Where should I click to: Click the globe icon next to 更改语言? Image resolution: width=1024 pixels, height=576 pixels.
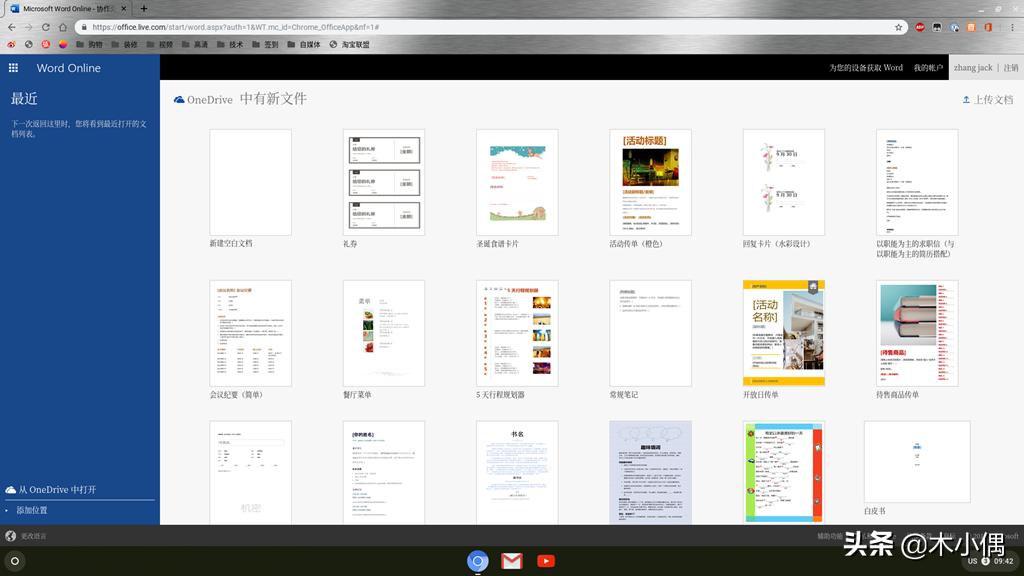click(10, 535)
